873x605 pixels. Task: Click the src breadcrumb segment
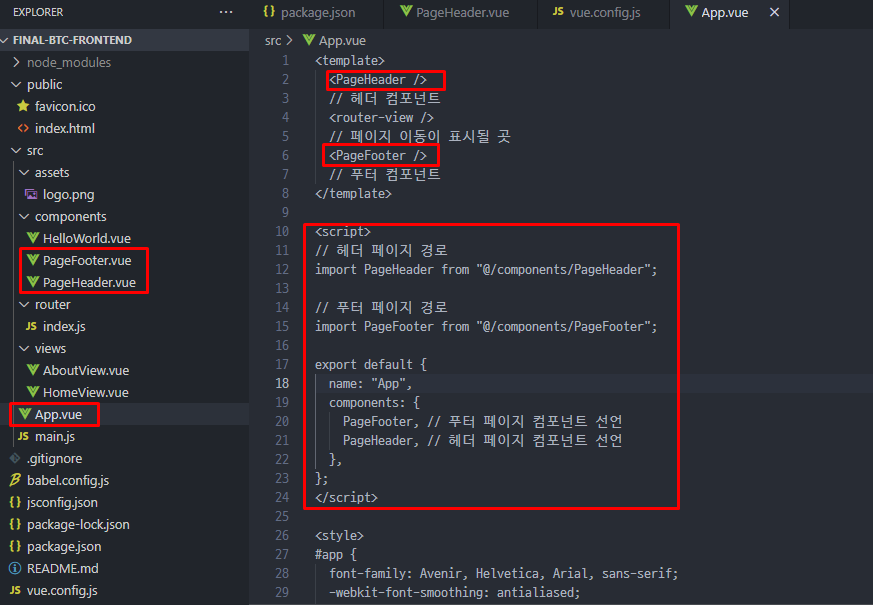tap(273, 41)
